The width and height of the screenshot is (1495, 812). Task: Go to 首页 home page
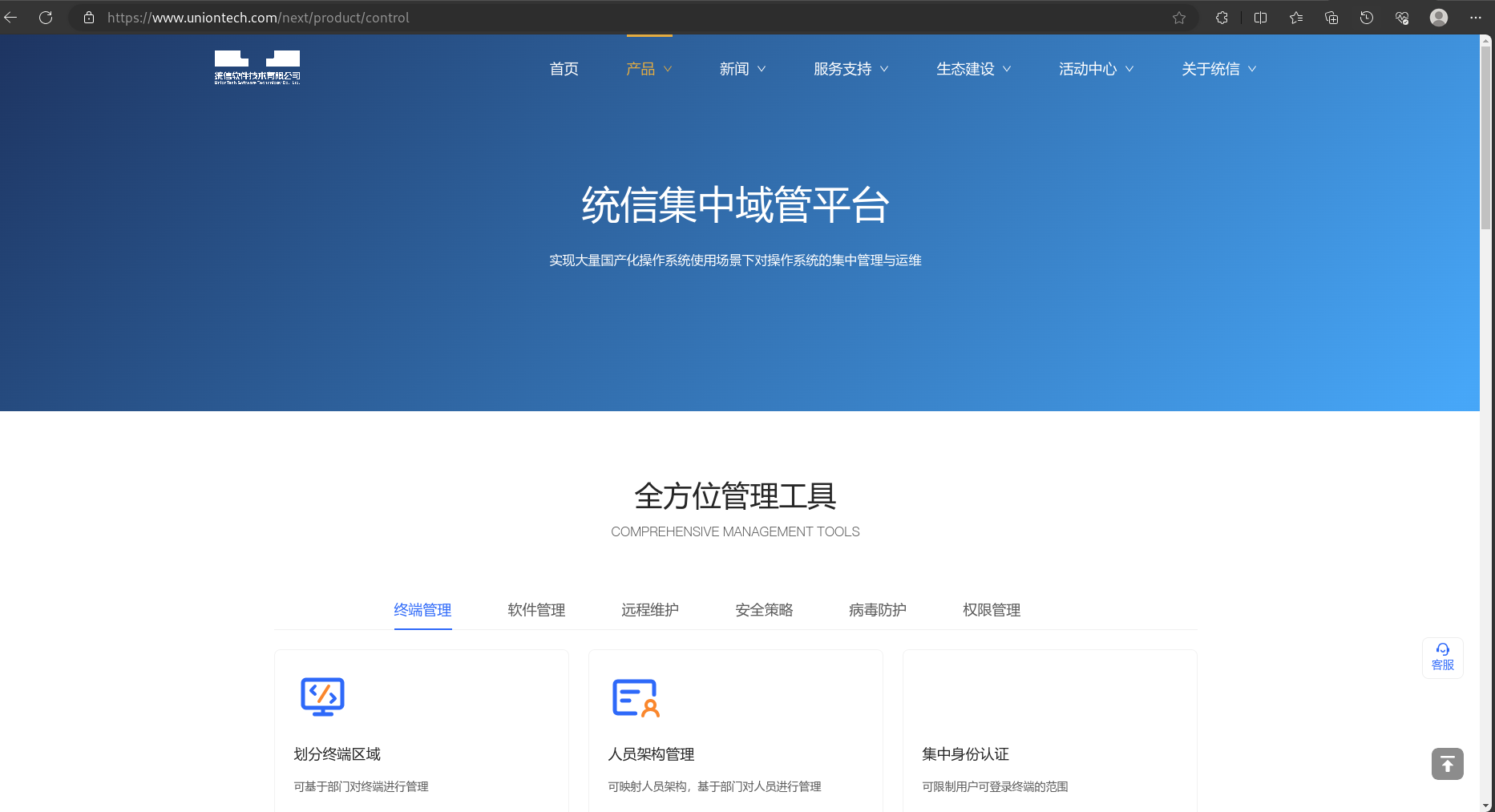[564, 69]
